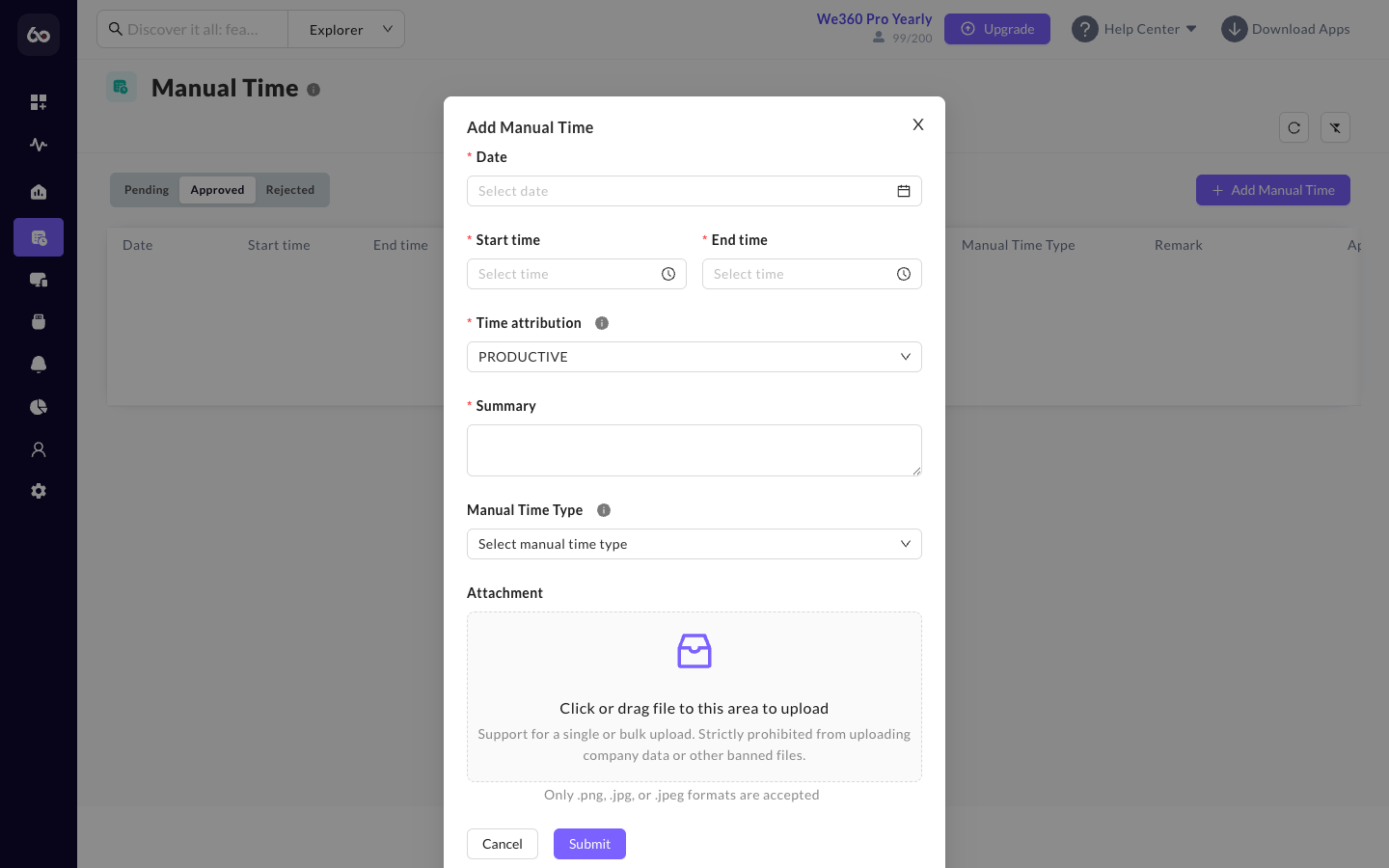Viewport: 1389px width, 868px height.
Task: Open the bucket icon in sidebar
Action: pos(39,322)
